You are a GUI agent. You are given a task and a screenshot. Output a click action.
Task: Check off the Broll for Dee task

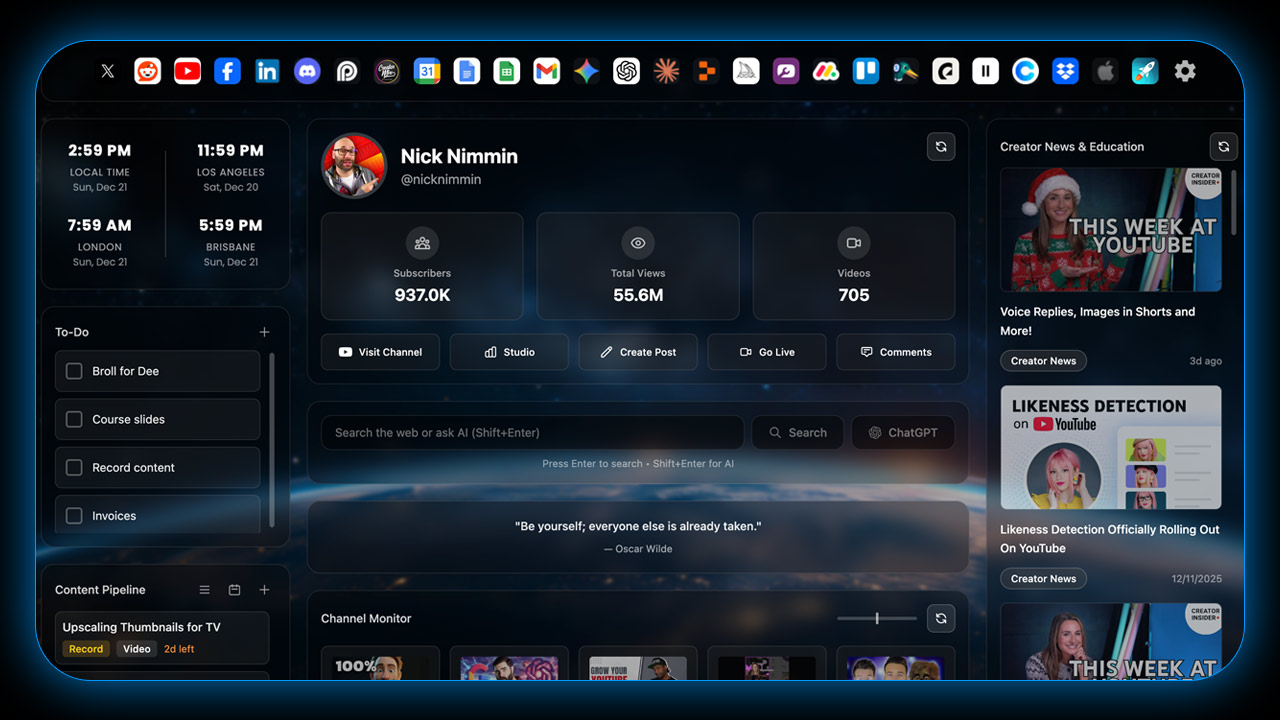point(74,371)
